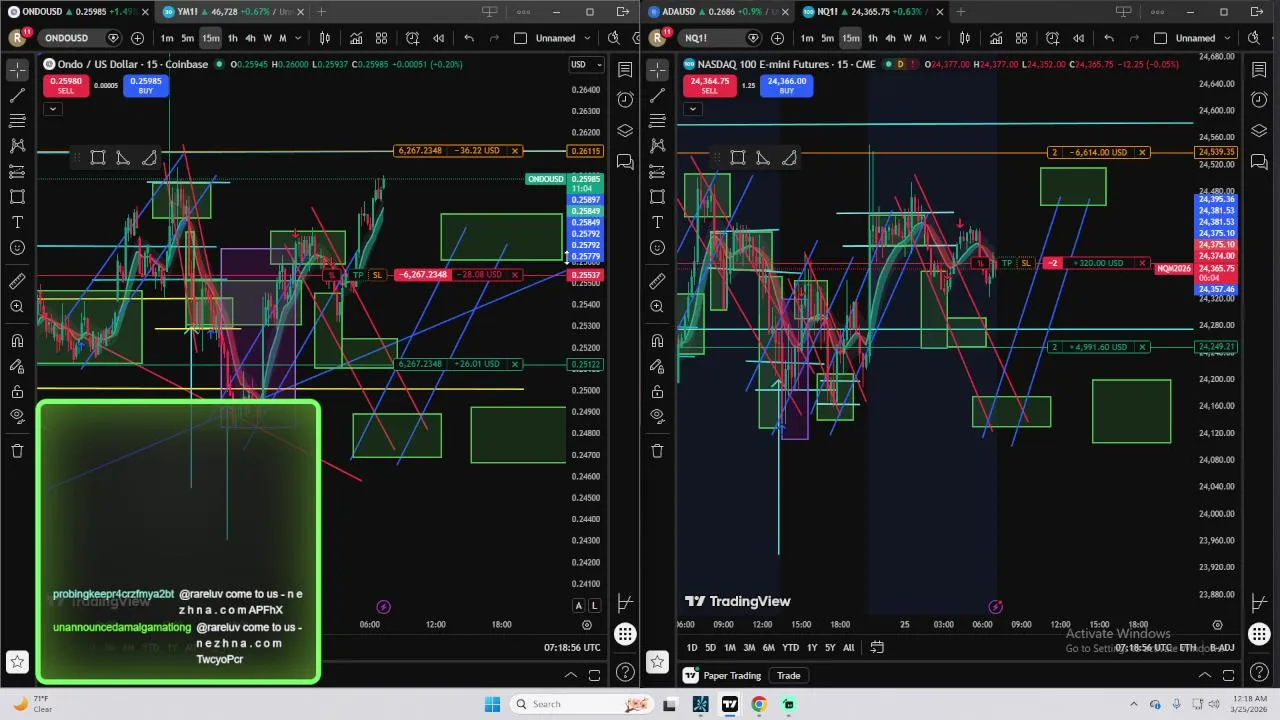1280x720 pixels.
Task: Collapse legend arrow under NQ1! sell button
Action: 692,108
